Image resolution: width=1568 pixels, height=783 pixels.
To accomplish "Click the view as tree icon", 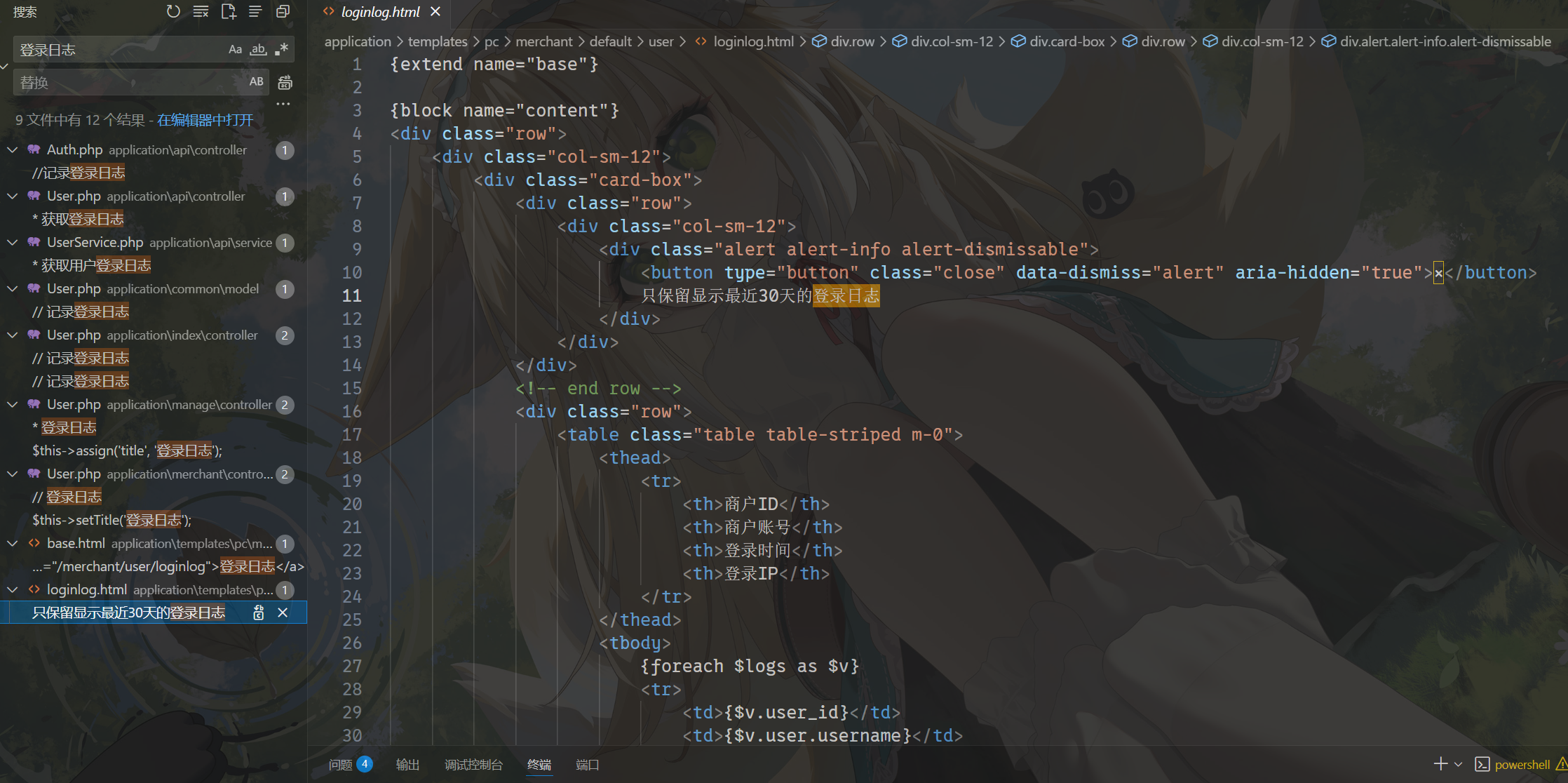I will 255,11.
